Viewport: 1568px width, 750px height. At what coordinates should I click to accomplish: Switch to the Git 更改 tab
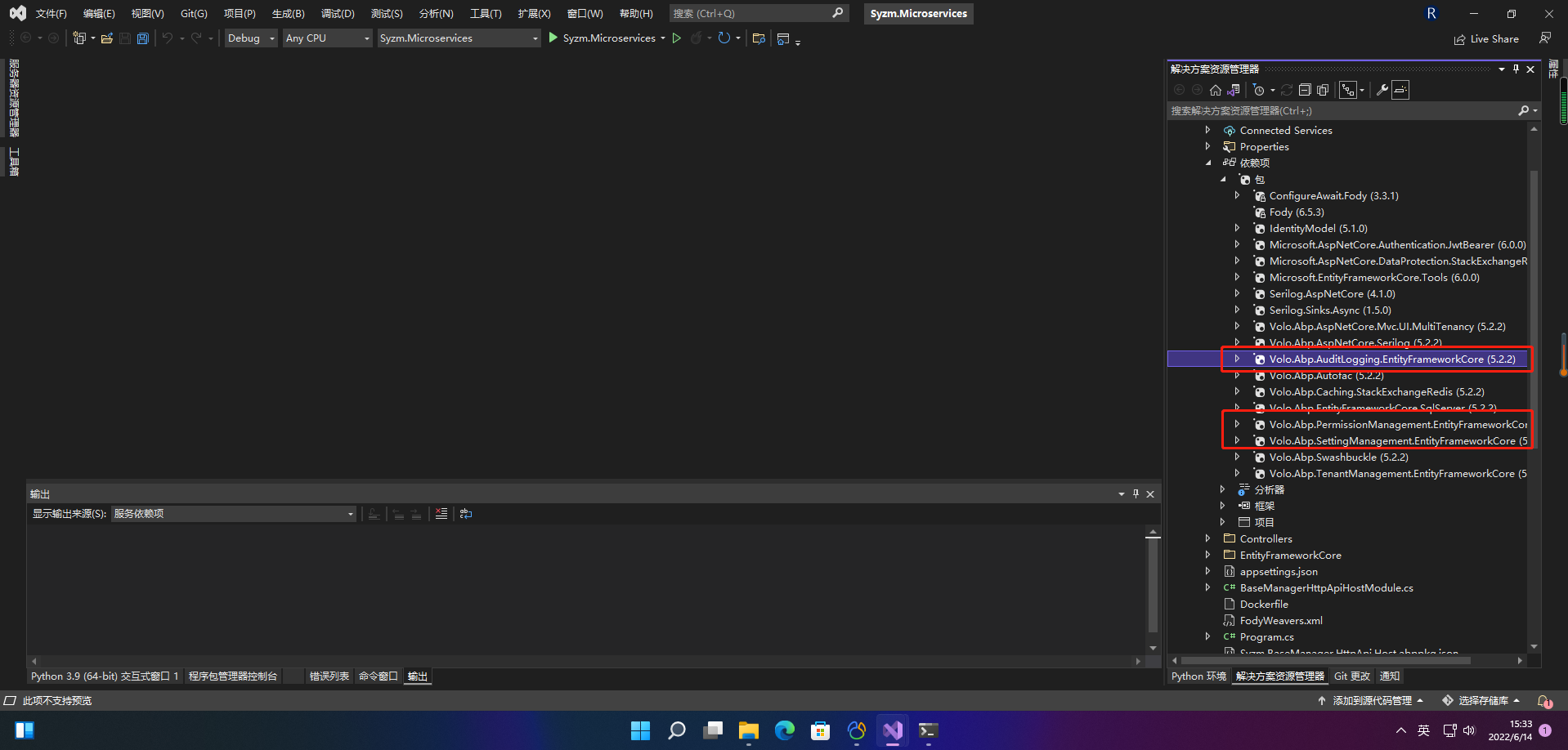point(1351,676)
